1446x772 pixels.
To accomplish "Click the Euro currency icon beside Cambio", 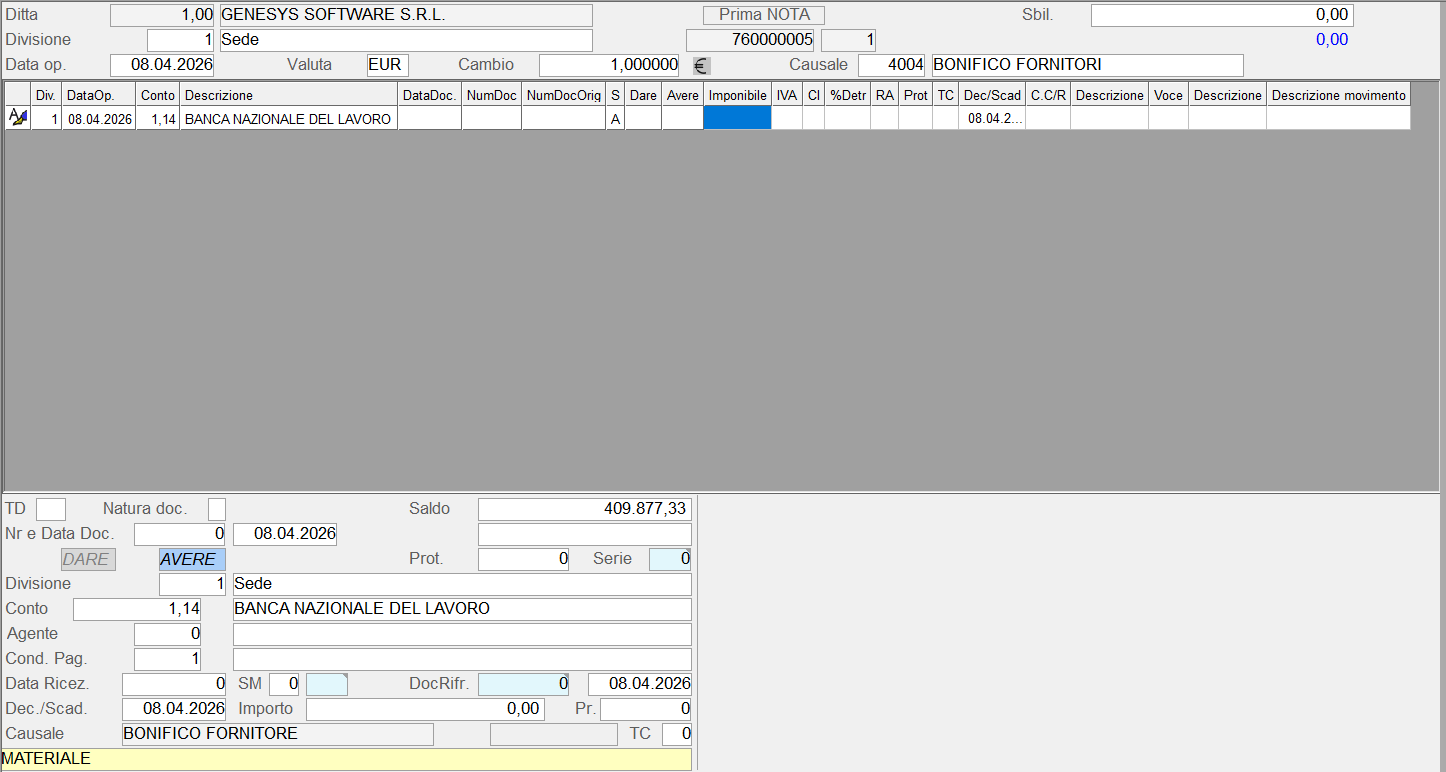I will [701, 66].
